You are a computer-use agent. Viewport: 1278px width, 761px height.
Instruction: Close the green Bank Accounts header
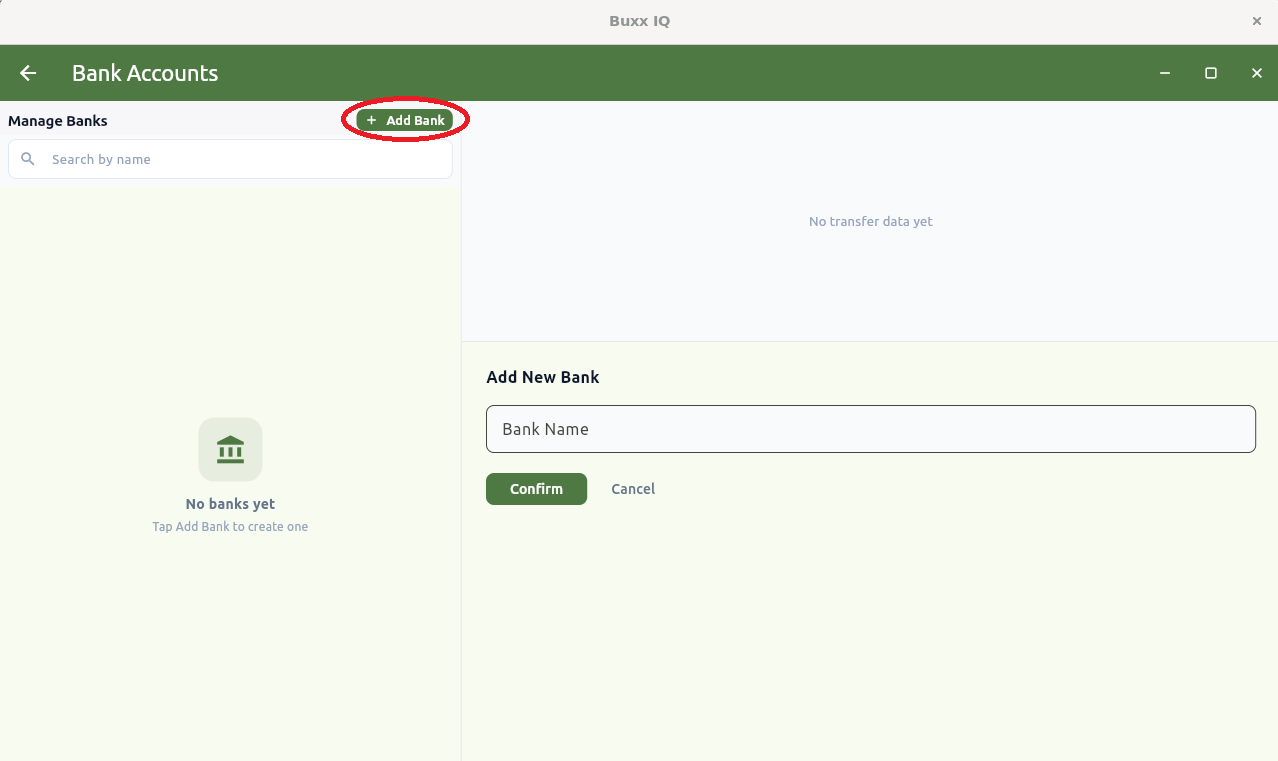(1257, 73)
